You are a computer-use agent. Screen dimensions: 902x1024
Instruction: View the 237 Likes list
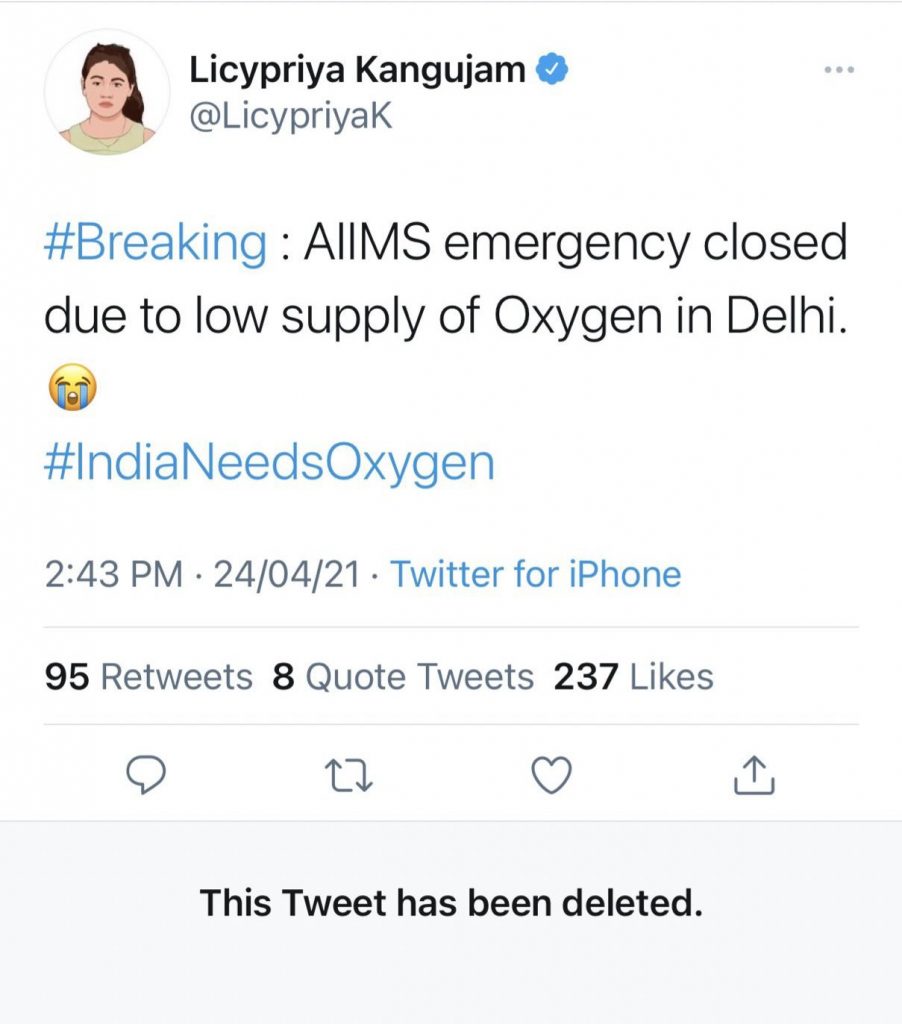pyautogui.click(x=633, y=677)
